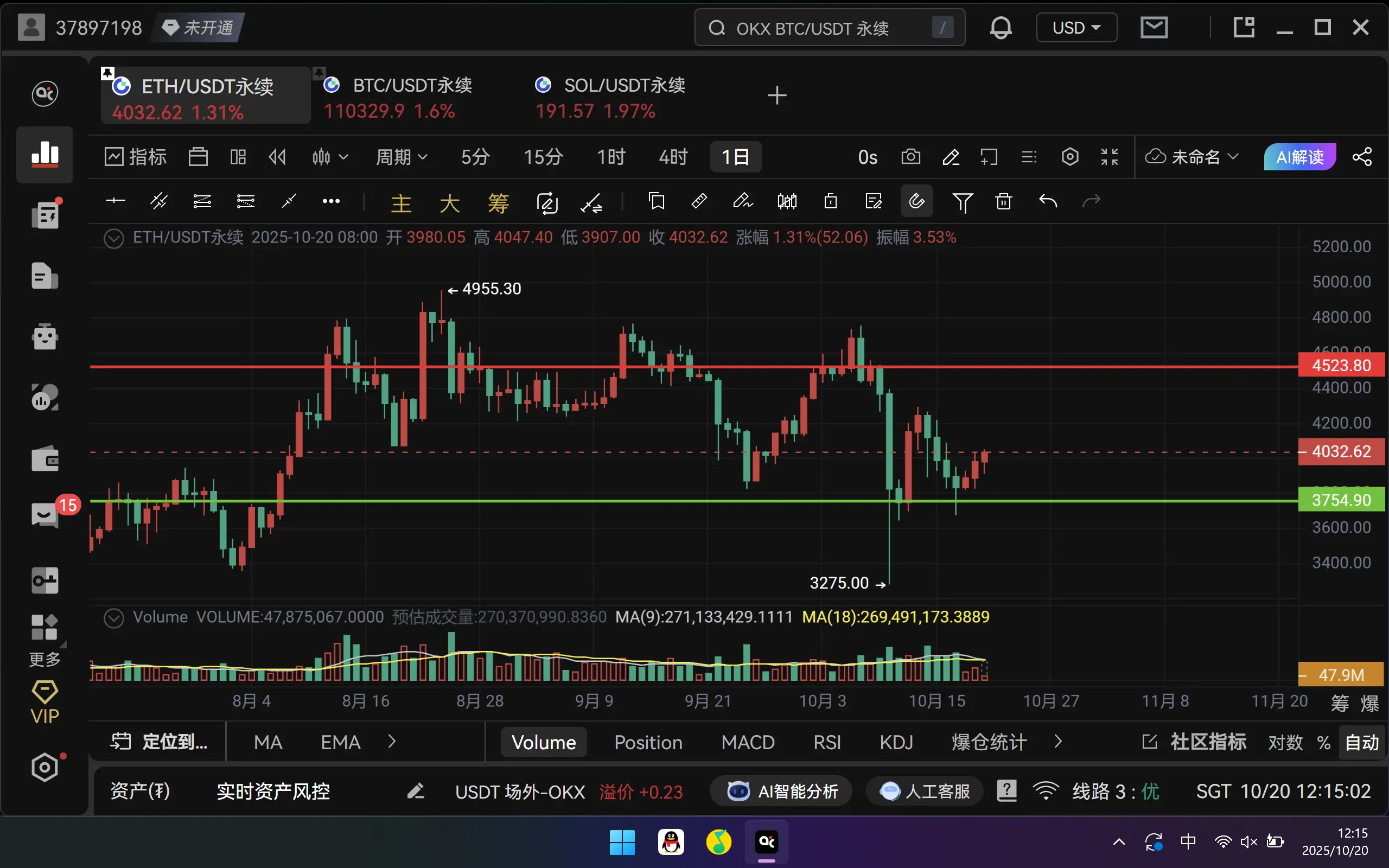
Task: Open the filter funnel tool
Action: point(962,201)
